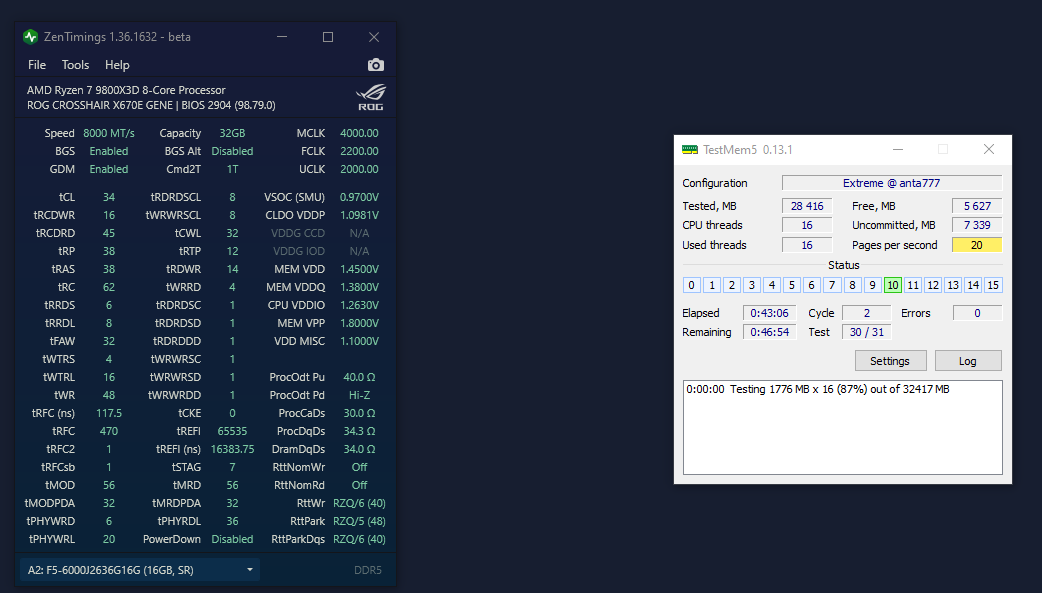Click the ROG logo in ZenTimings
Screen dimensions: 1042x593
[x=371, y=97]
